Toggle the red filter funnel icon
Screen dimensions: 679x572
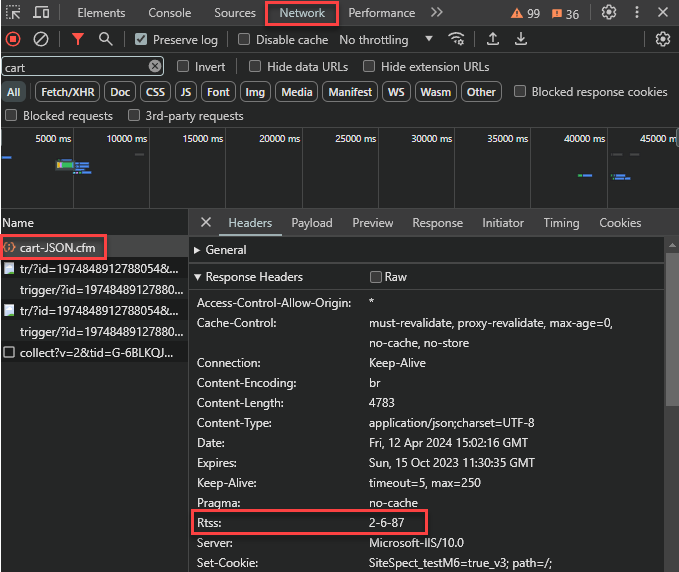pos(78,39)
